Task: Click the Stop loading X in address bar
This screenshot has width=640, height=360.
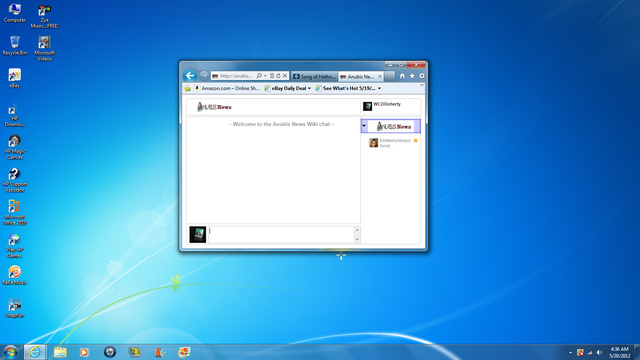Action: [285, 76]
